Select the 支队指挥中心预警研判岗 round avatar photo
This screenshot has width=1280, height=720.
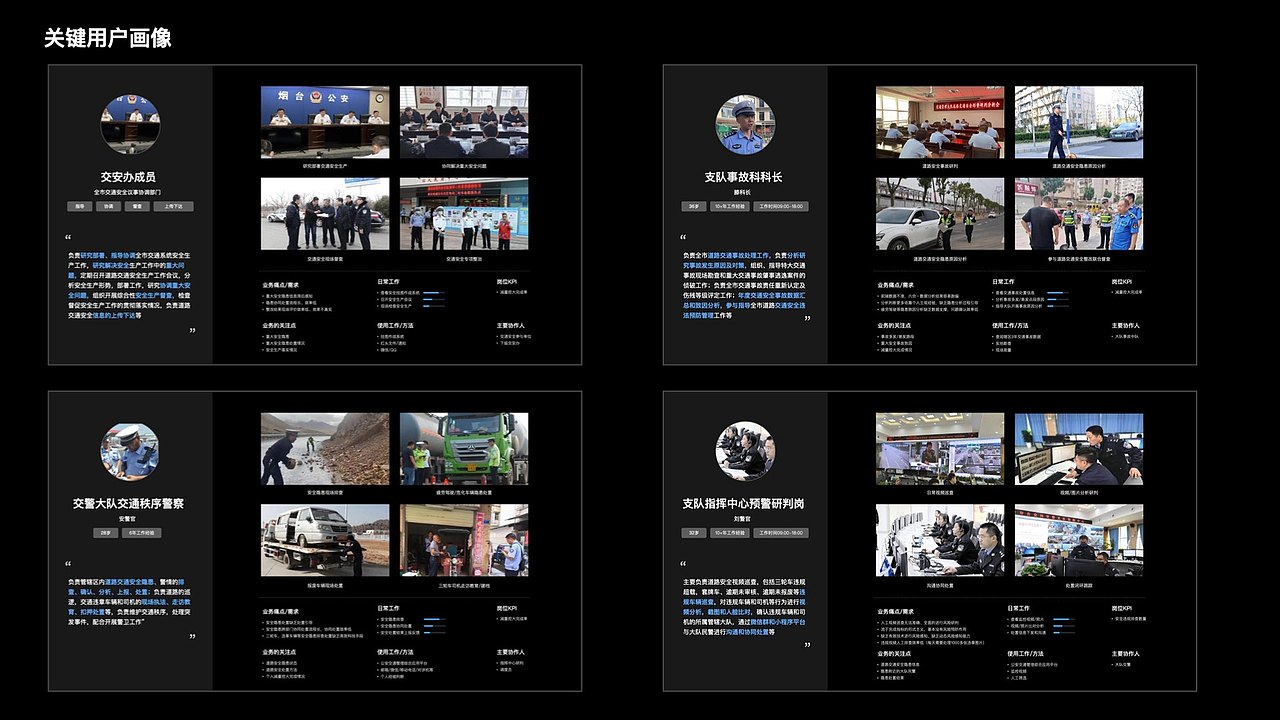click(745, 451)
